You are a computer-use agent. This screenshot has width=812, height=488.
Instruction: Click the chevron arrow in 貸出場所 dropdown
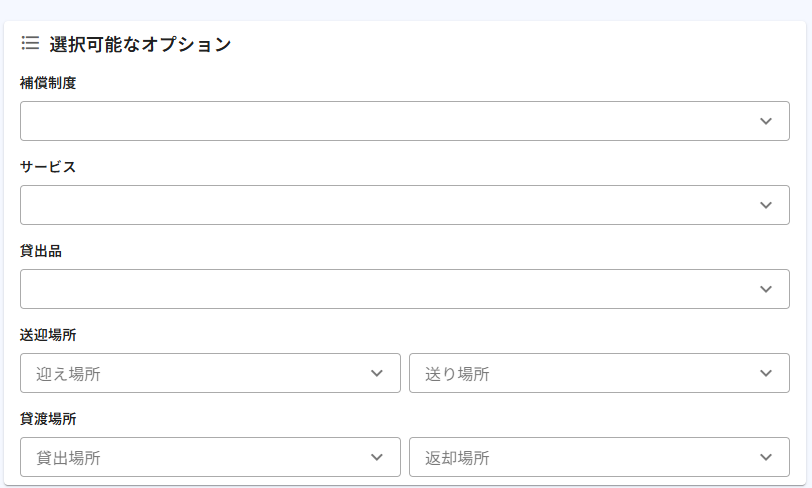[377, 457]
